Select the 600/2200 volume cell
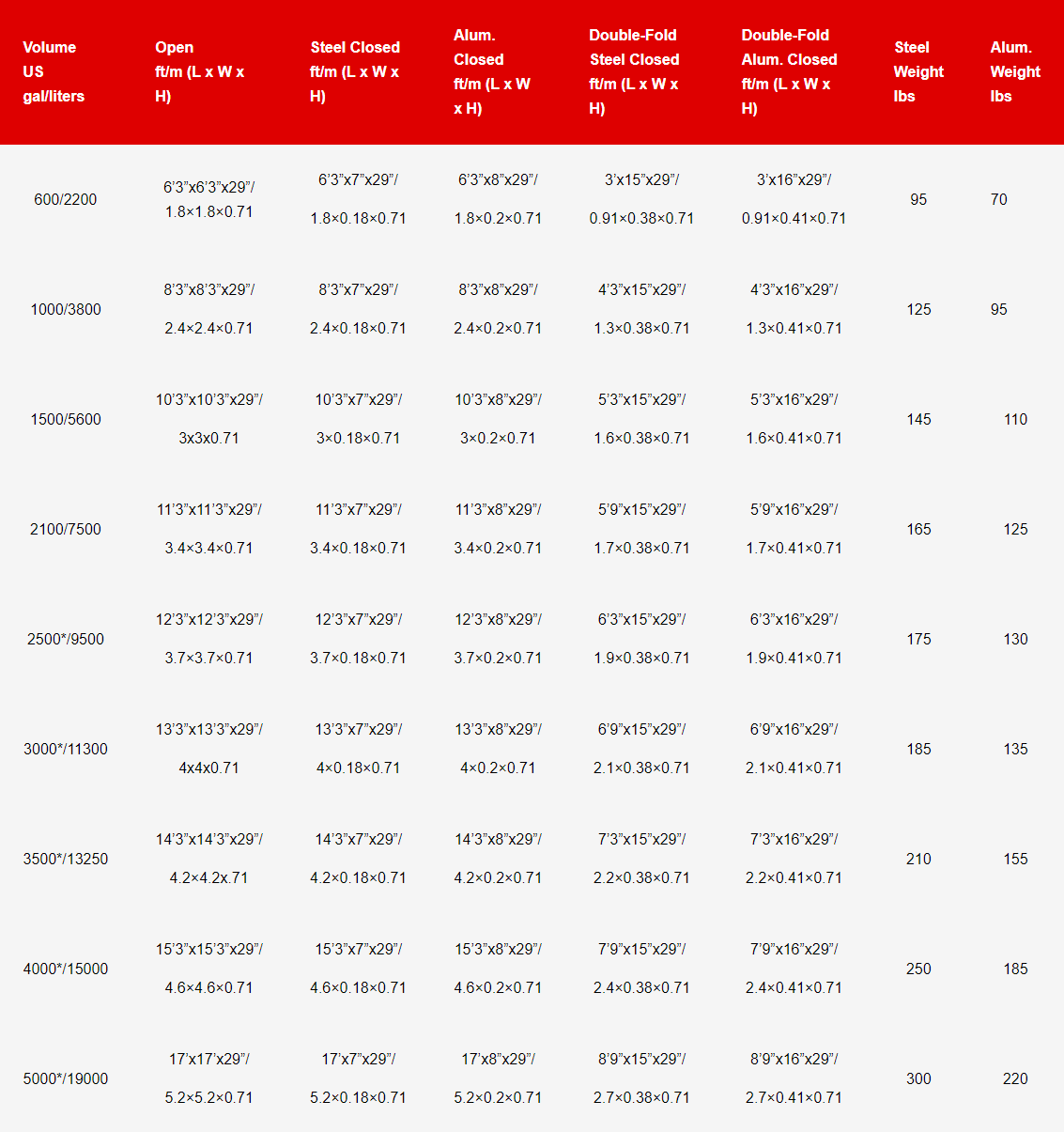The image size is (1064, 1132). coord(66,199)
